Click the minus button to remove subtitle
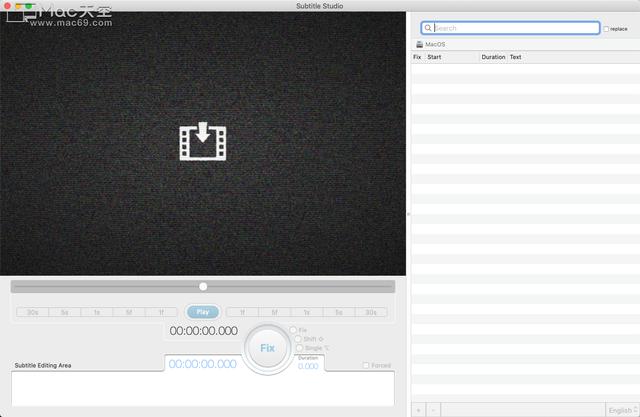Image resolution: width=640 pixels, height=417 pixels. (433, 409)
